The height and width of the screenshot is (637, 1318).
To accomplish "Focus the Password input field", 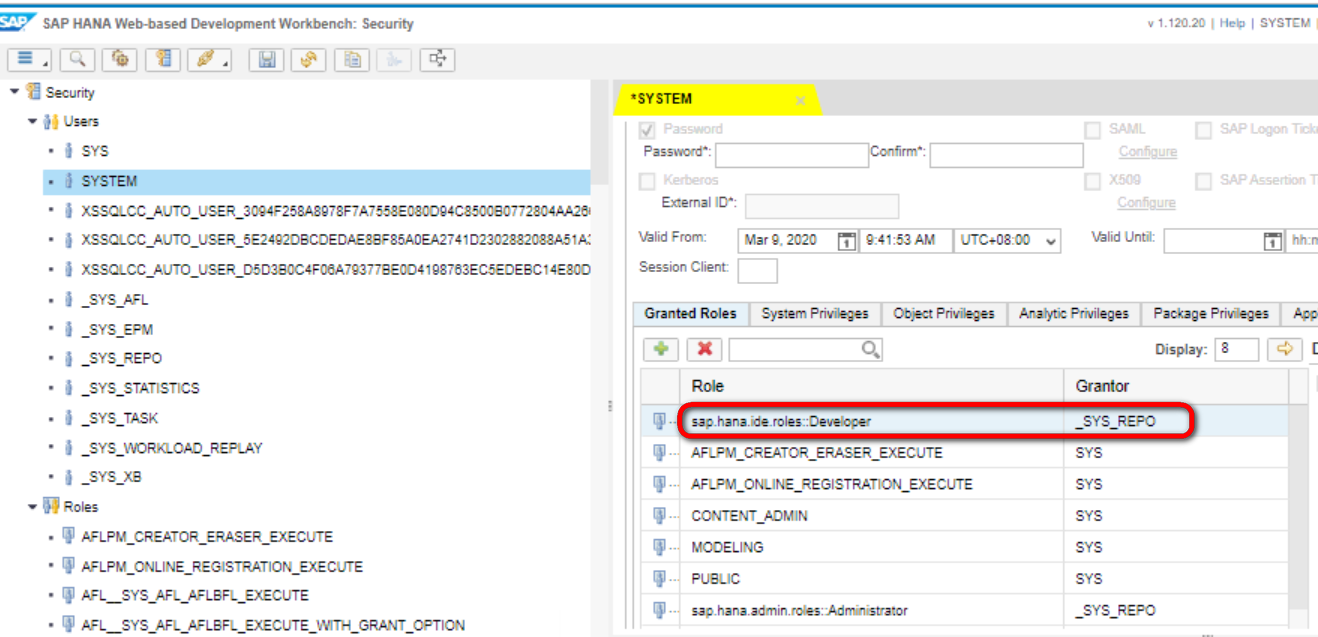I will pyautogui.click(x=792, y=155).
